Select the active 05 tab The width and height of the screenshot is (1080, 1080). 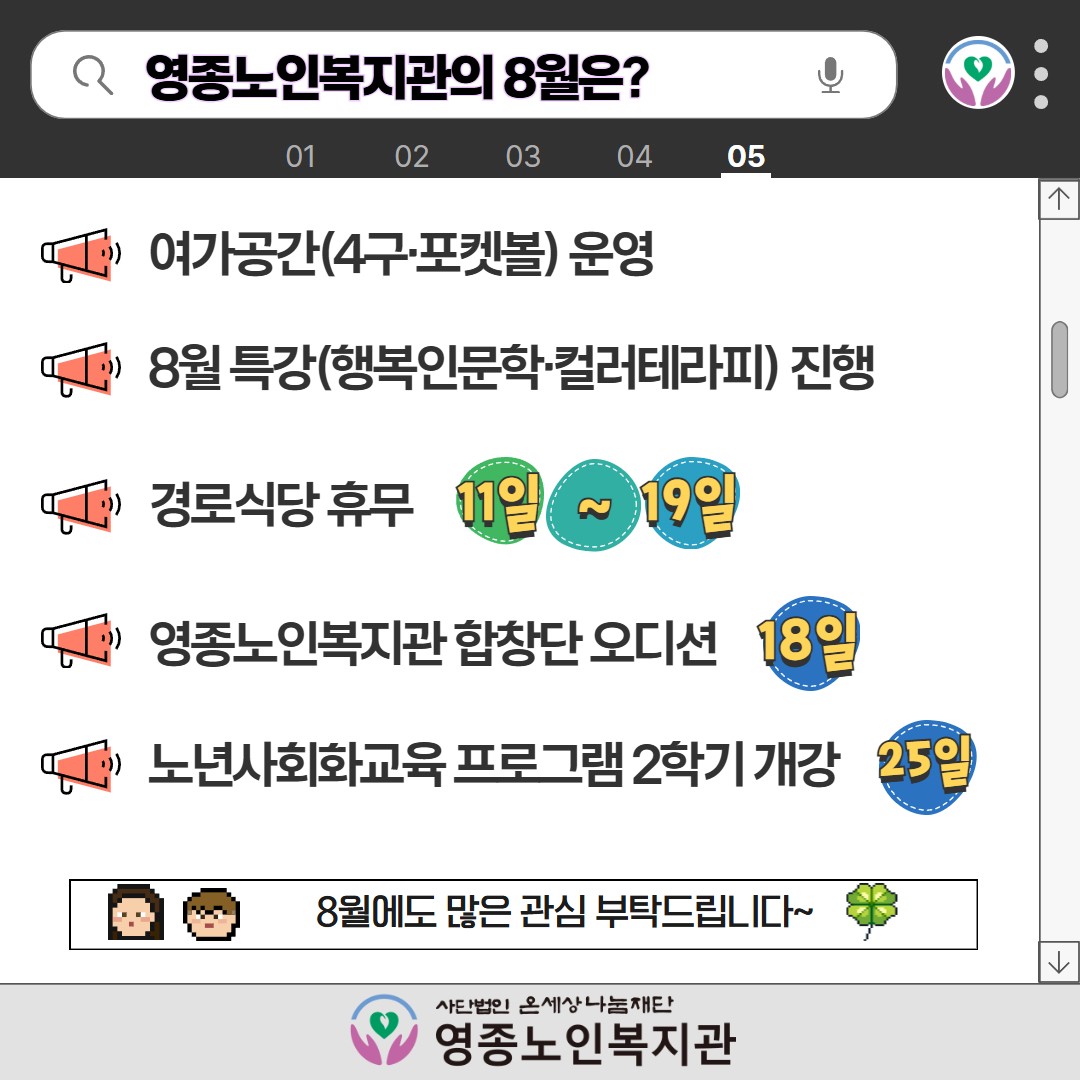(x=746, y=156)
